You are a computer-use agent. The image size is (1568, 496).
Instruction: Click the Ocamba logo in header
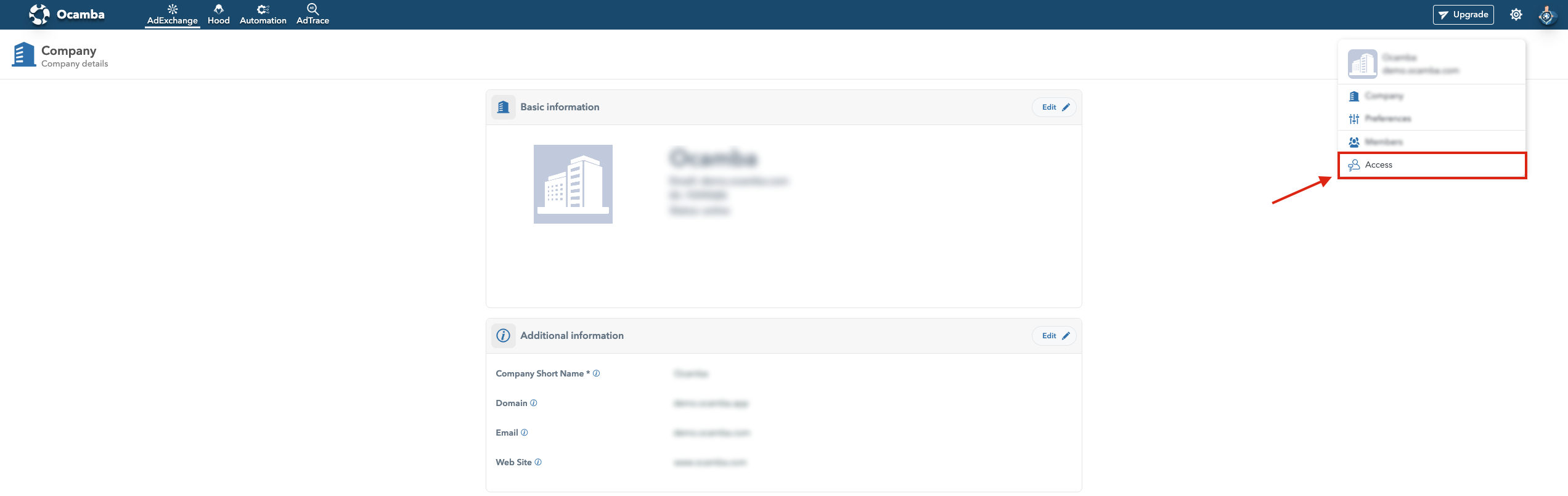(x=67, y=14)
